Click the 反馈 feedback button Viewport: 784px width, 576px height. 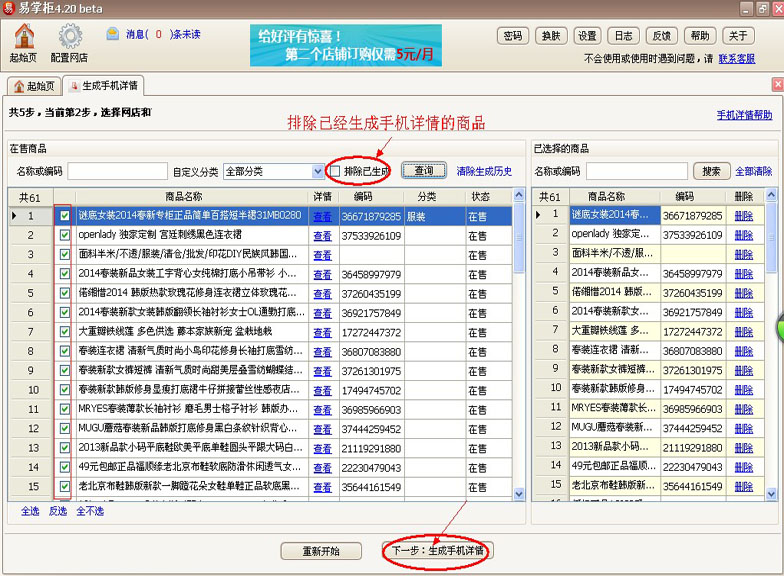coord(662,36)
